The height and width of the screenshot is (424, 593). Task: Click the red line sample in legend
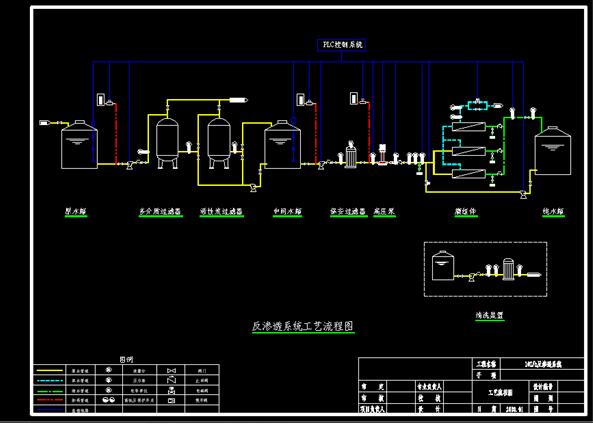click(x=50, y=400)
